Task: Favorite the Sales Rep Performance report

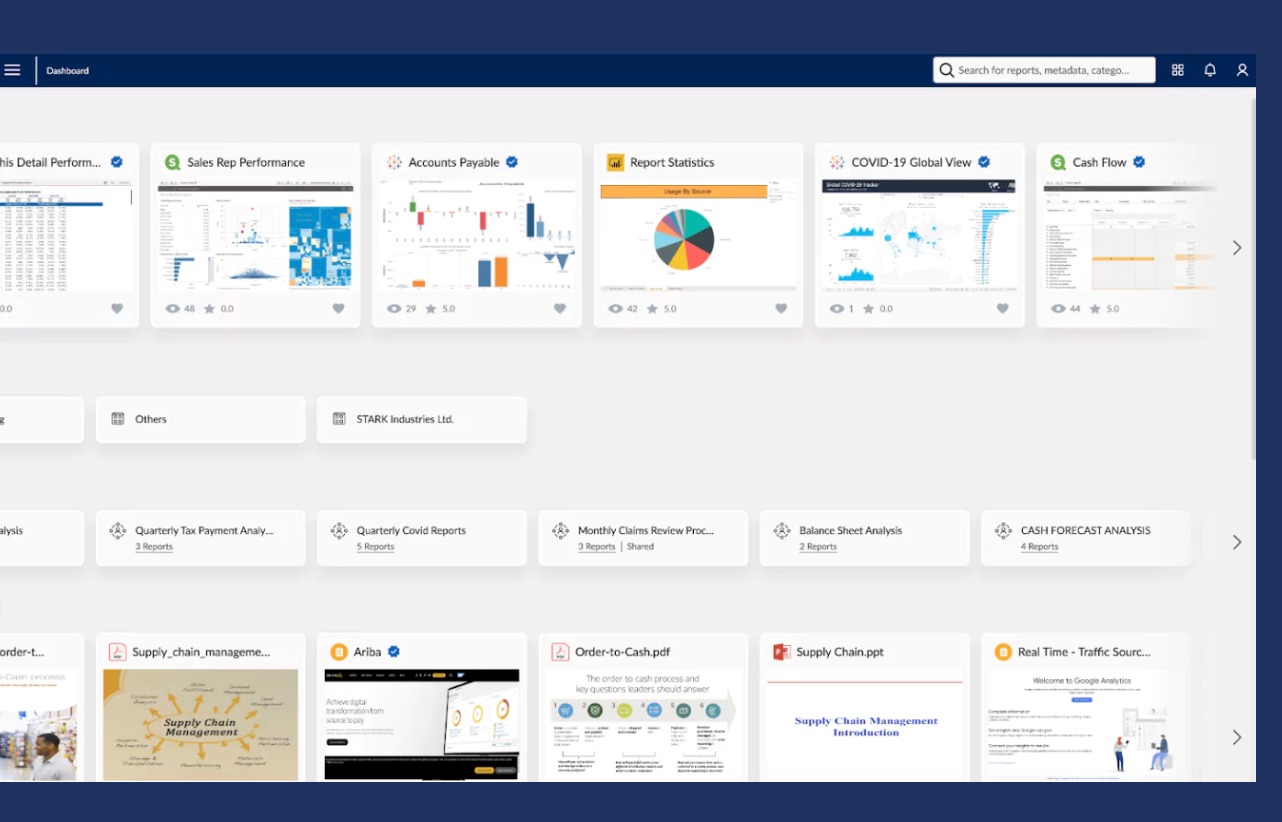Action: tap(338, 309)
